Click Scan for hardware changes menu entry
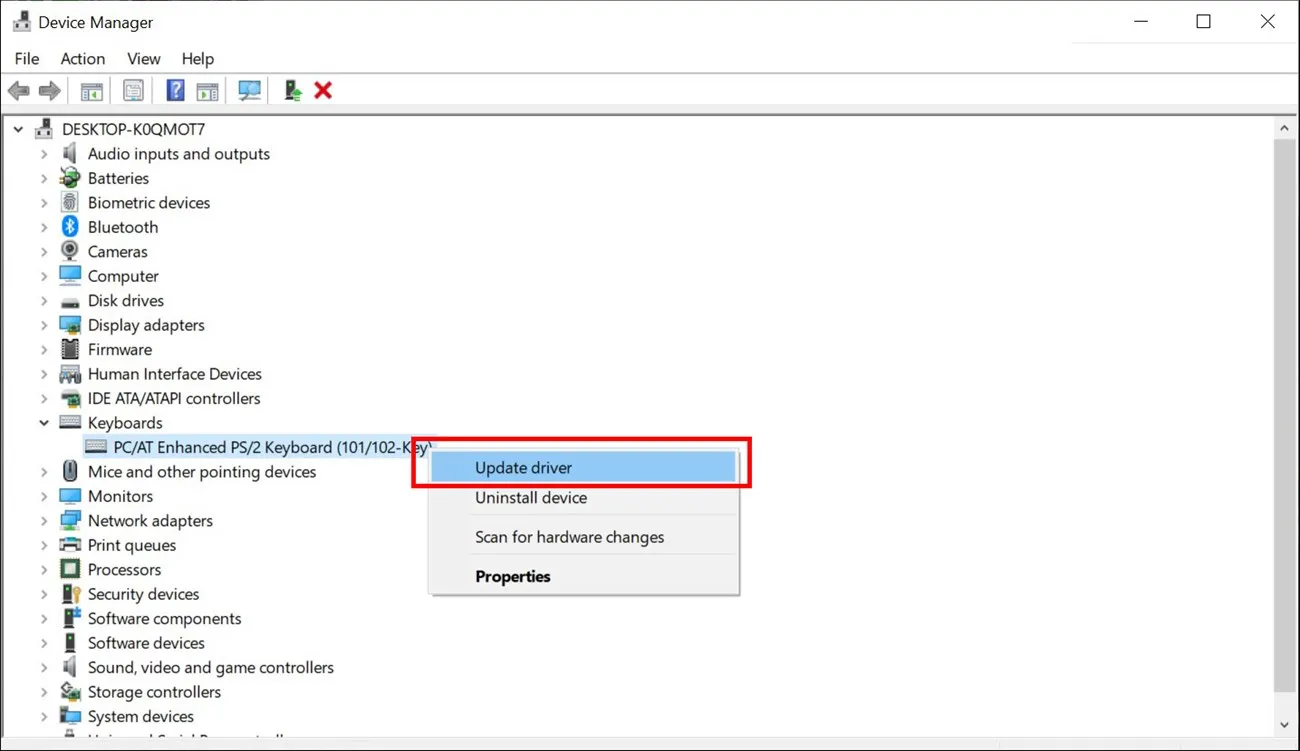Screen dimensions: 1300x751 click(x=569, y=537)
